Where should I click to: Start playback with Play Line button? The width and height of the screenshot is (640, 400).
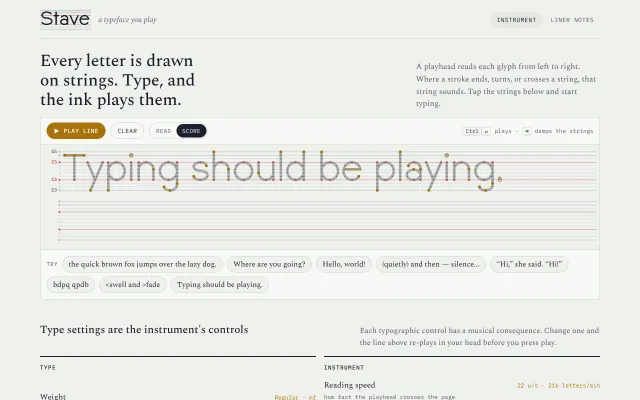pyautogui.click(x=76, y=131)
